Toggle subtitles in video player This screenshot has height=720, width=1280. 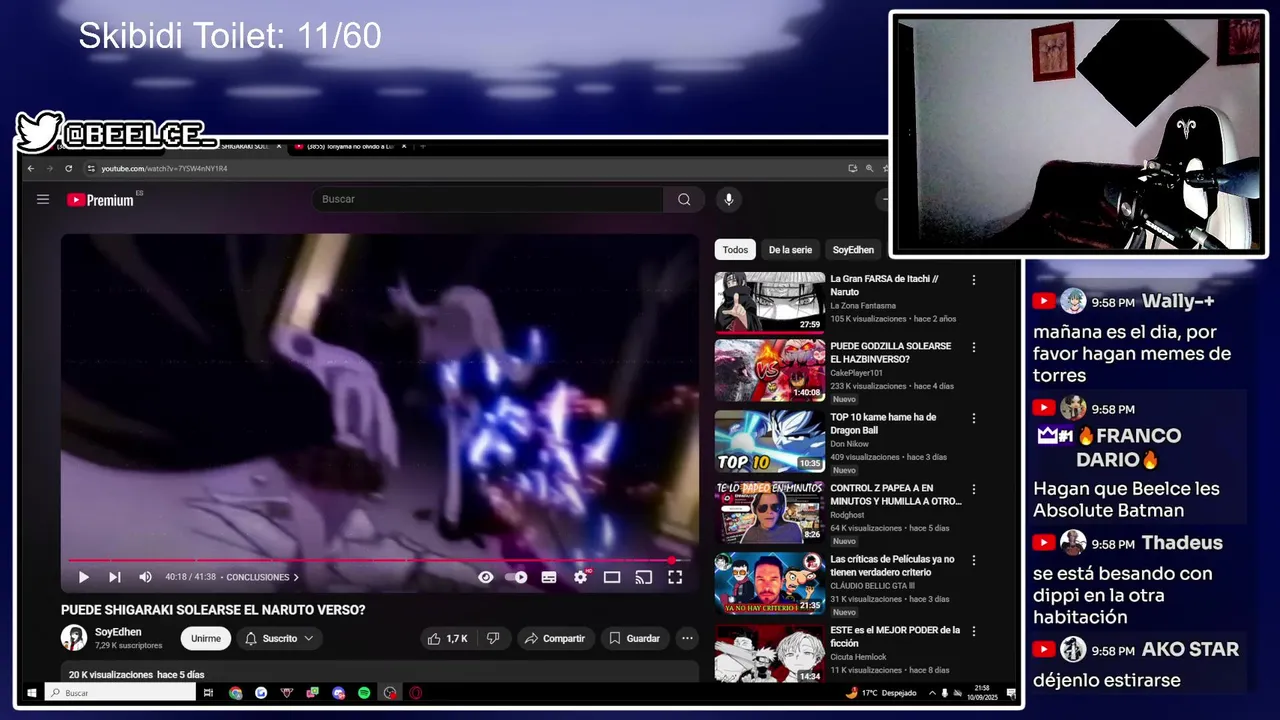click(549, 577)
